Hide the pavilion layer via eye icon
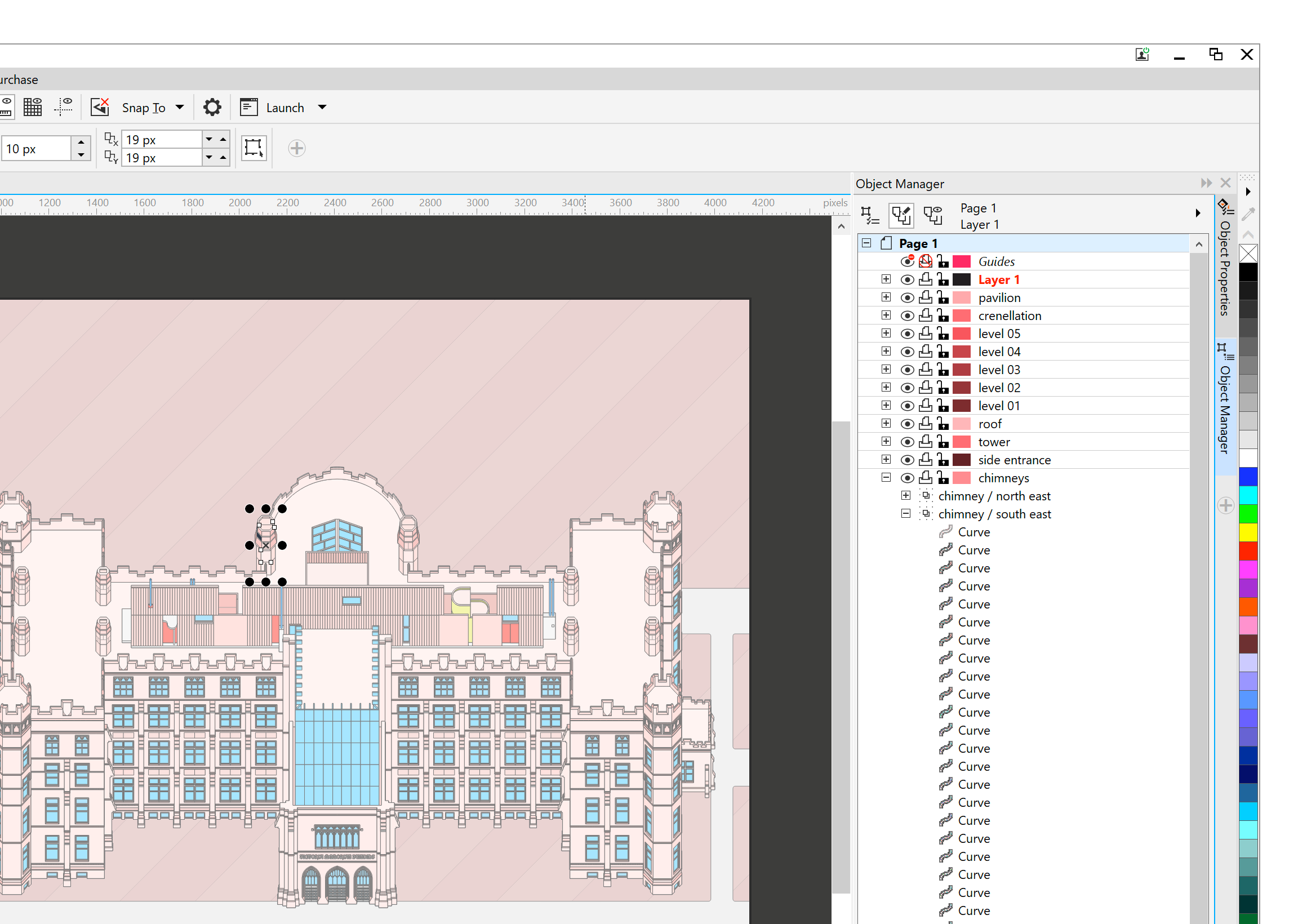Image resolution: width=1307 pixels, height=924 pixels. tap(908, 297)
